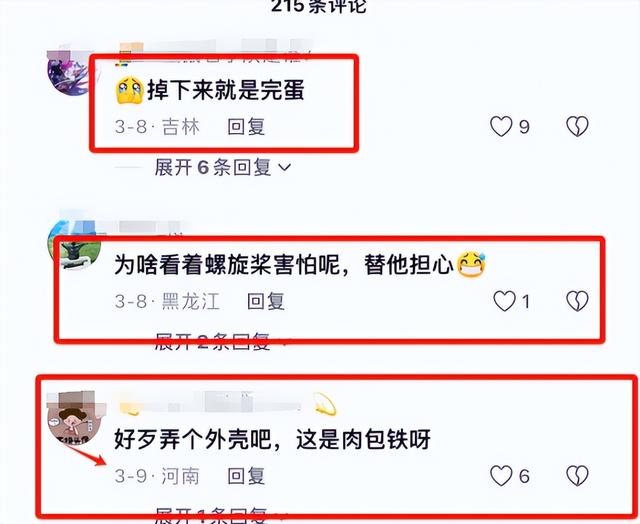Open the cartoon avatar of the Henan commenter

point(75,420)
